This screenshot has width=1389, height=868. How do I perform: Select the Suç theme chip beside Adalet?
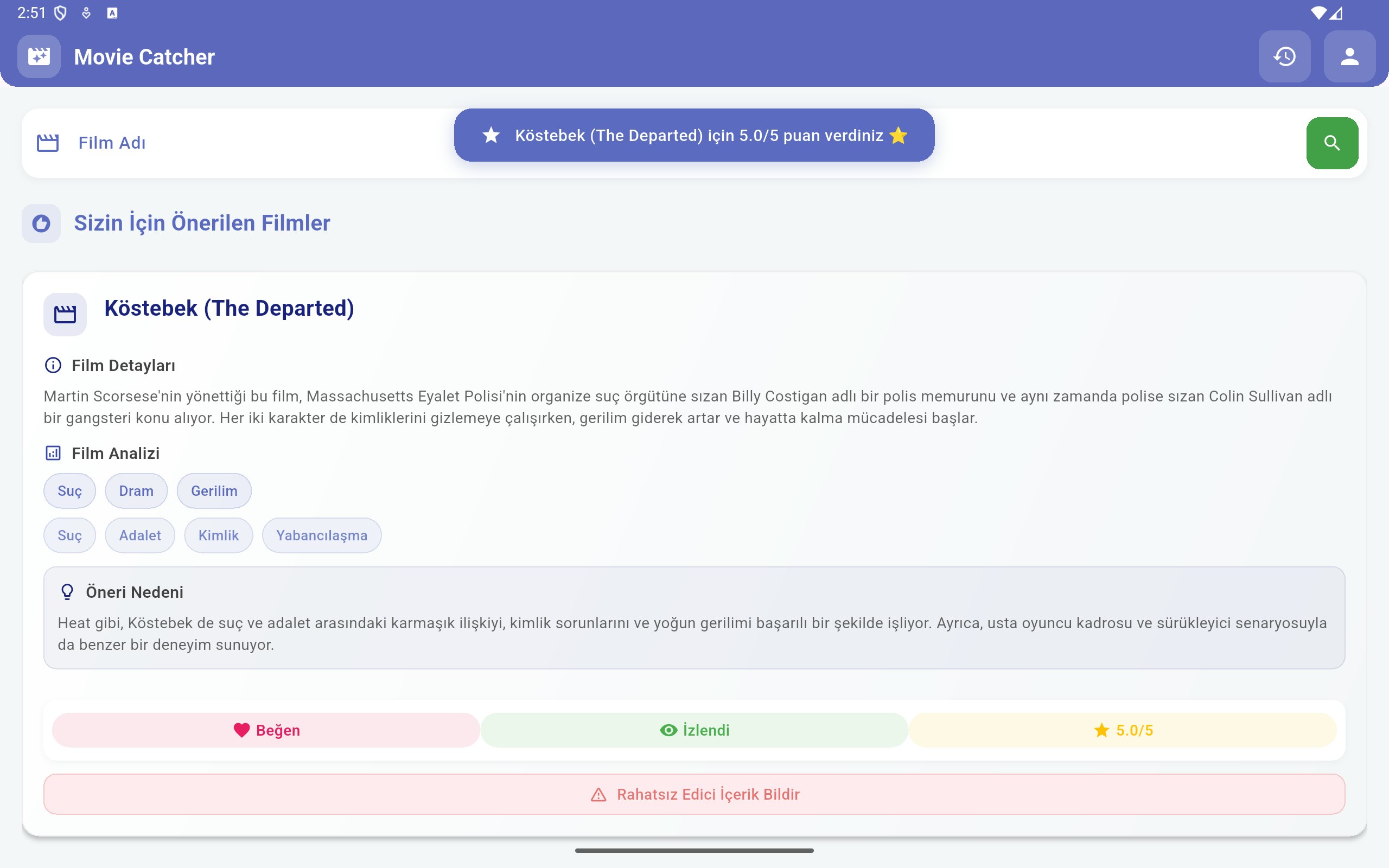coord(69,535)
